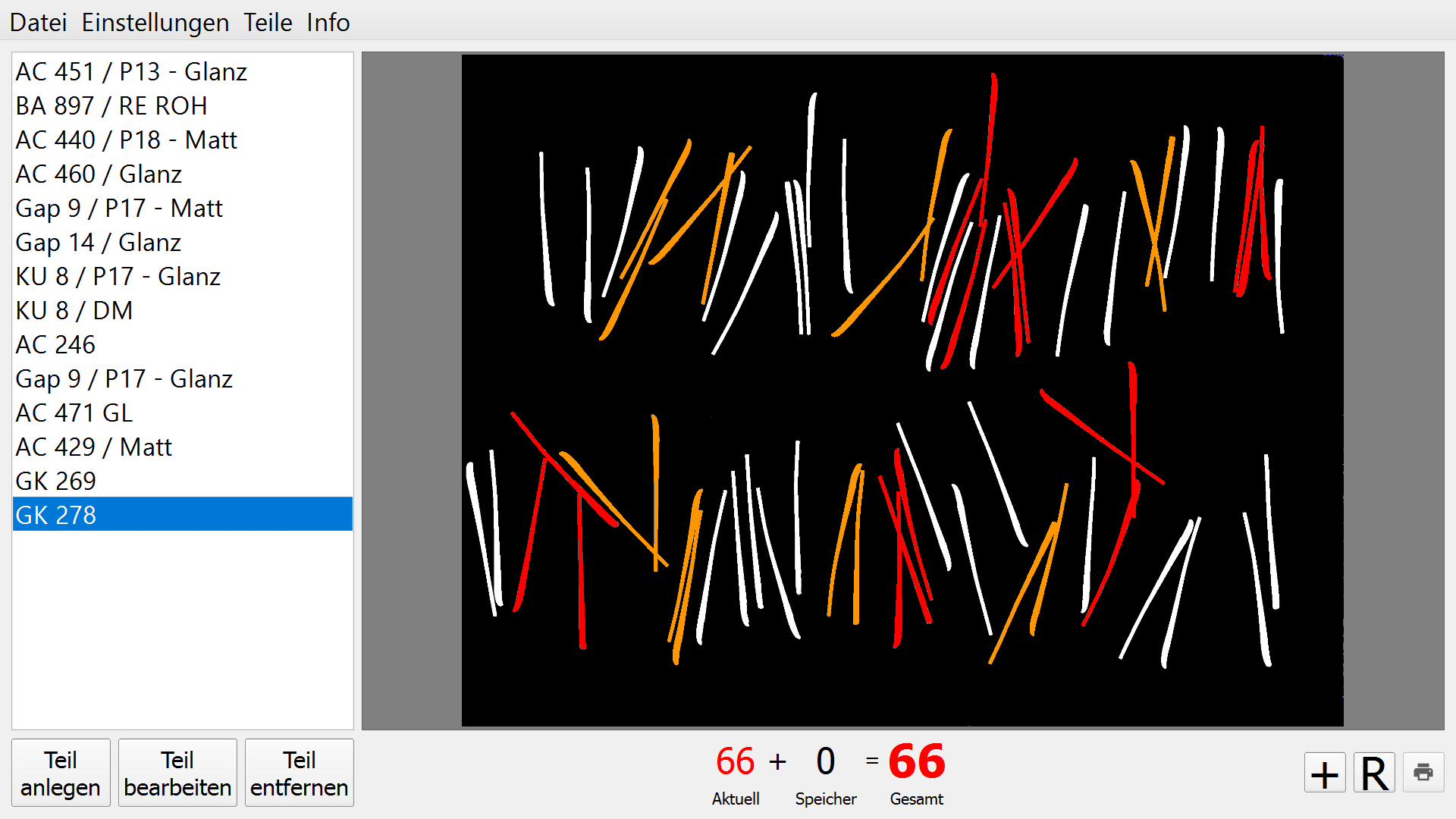This screenshot has height=819, width=1456.
Task: Open the Info menu
Action: click(x=328, y=23)
